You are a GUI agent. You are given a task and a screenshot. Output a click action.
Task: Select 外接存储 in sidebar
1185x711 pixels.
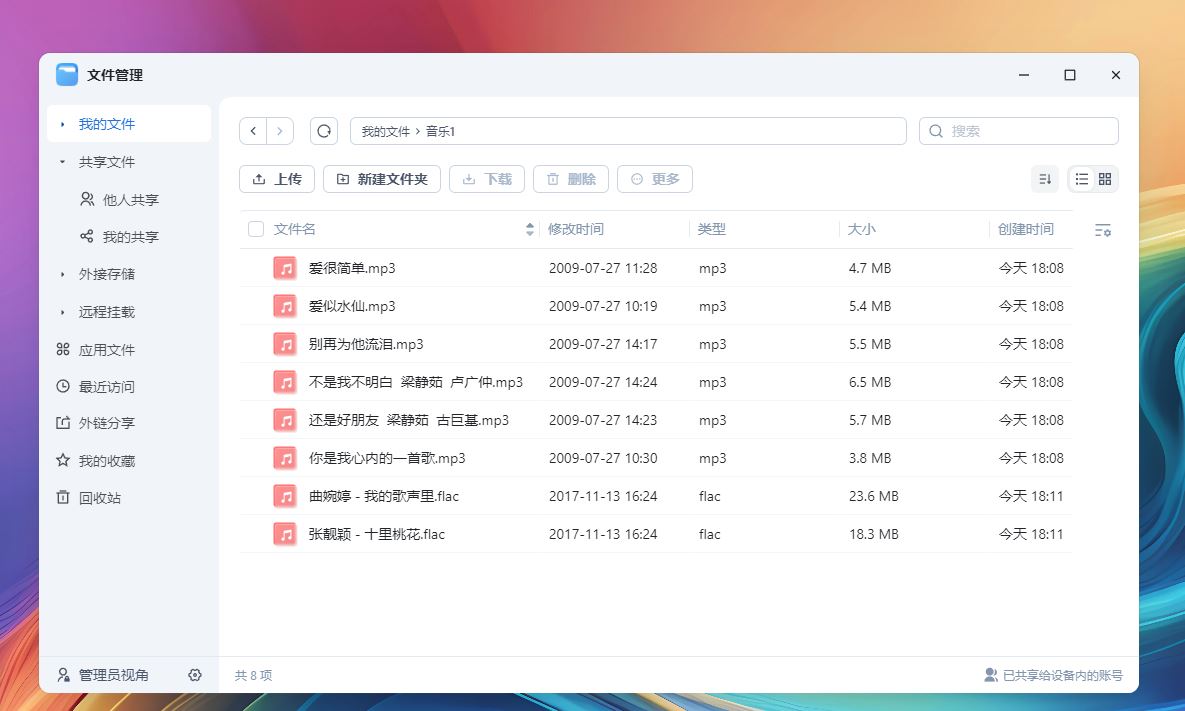[107, 274]
